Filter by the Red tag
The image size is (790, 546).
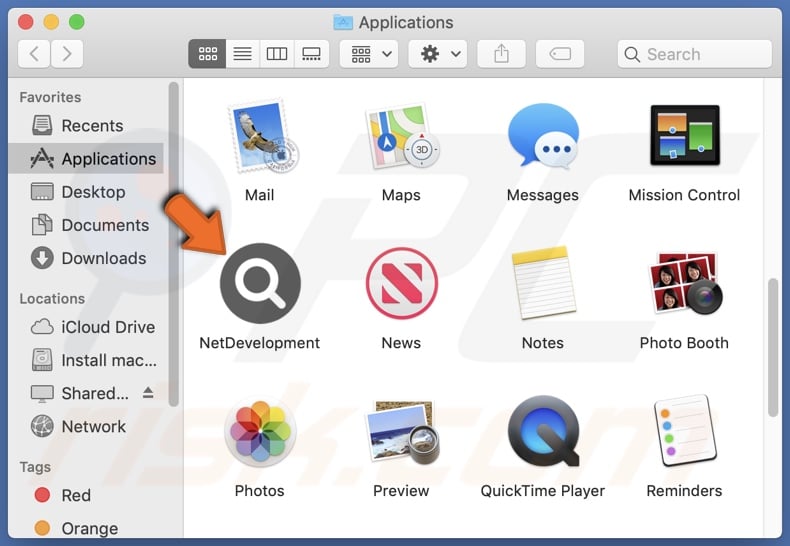[x=86, y=495]
